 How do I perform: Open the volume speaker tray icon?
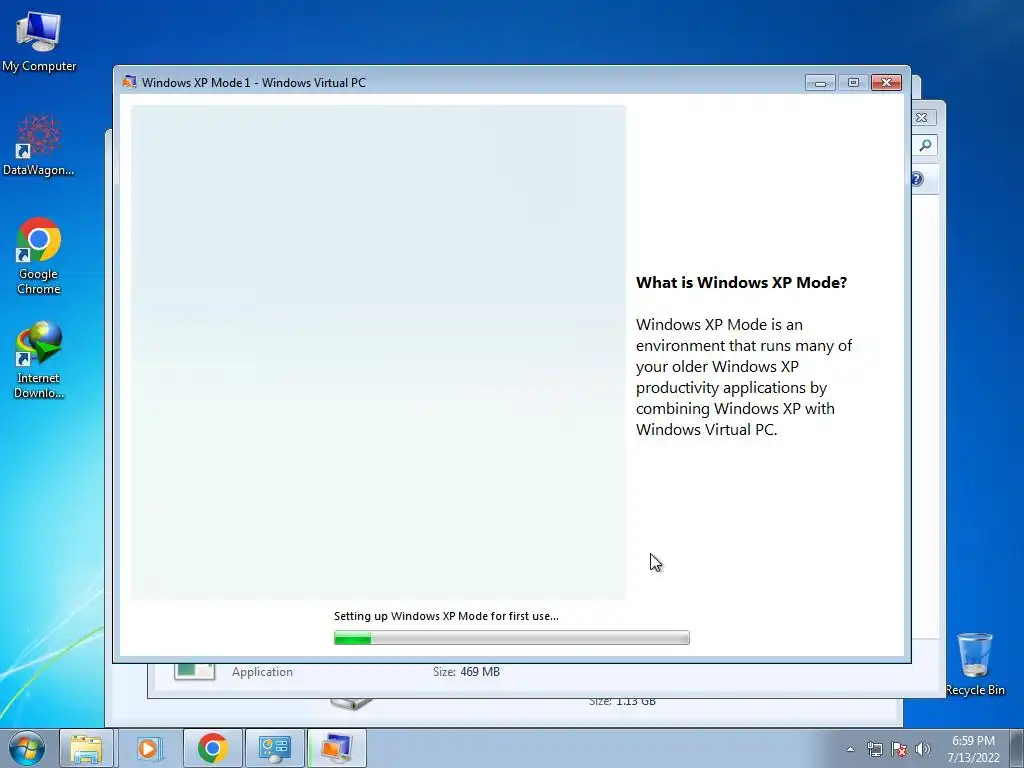922,749
